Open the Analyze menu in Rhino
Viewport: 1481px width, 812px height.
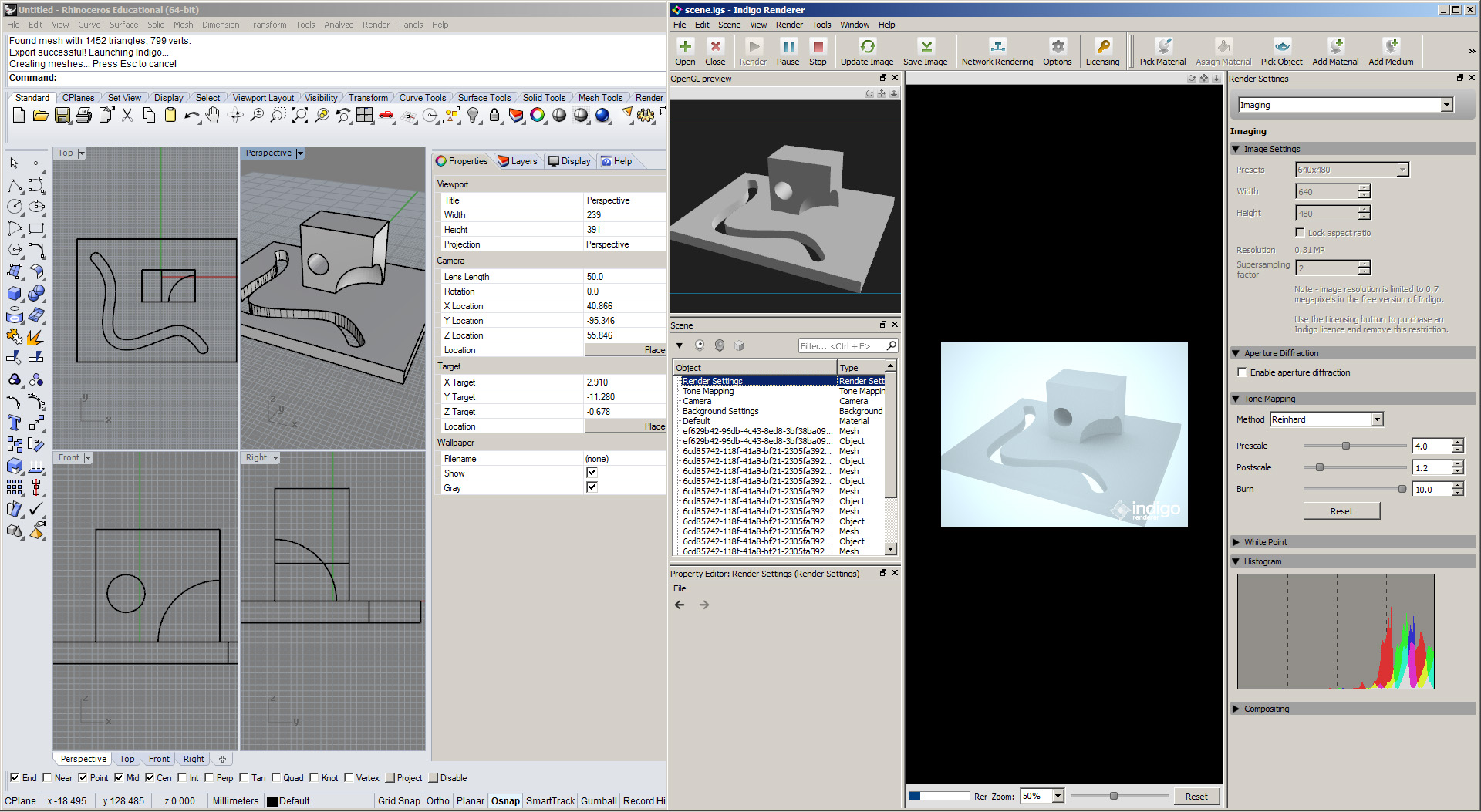point(338,25)
